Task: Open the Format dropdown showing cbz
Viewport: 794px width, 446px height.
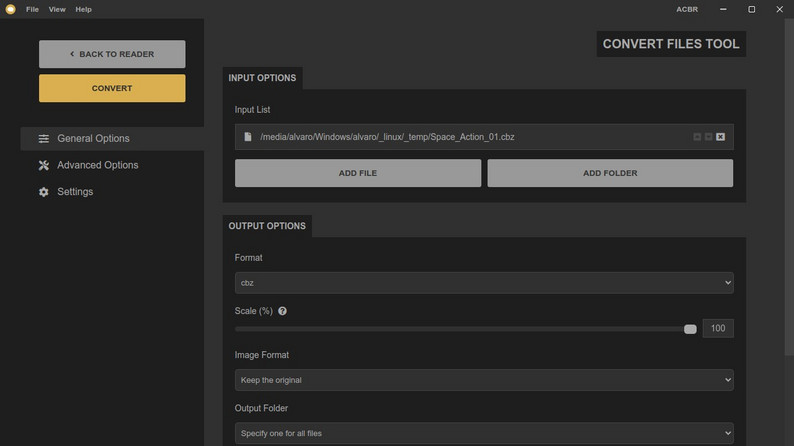Action: tap(484, 282)
